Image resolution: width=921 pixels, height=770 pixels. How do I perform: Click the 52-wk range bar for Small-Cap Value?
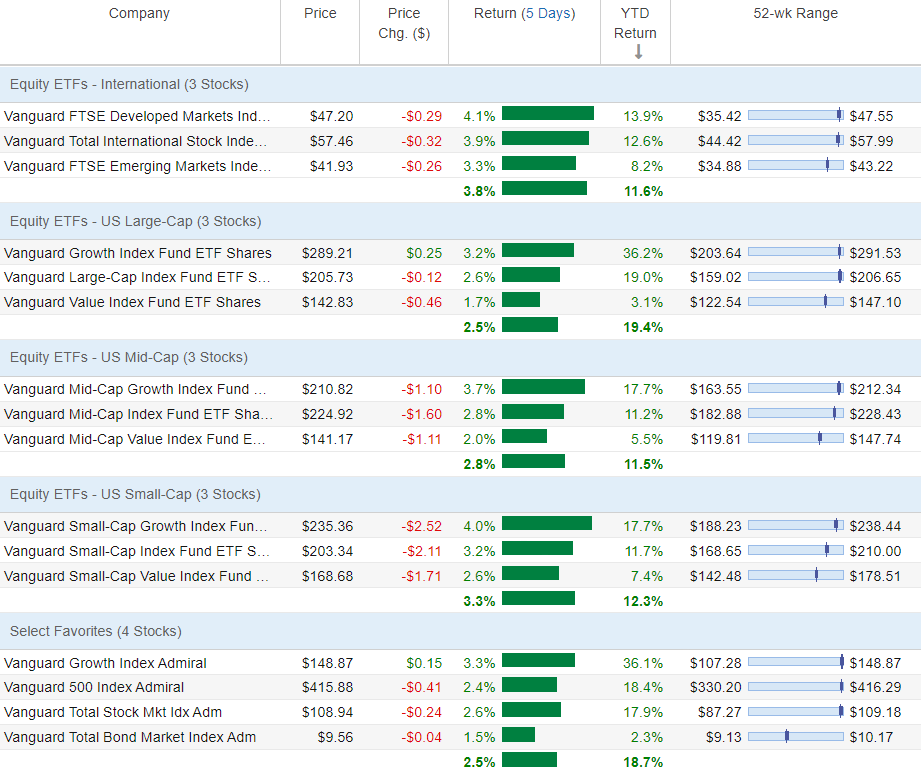coord(796,575)
